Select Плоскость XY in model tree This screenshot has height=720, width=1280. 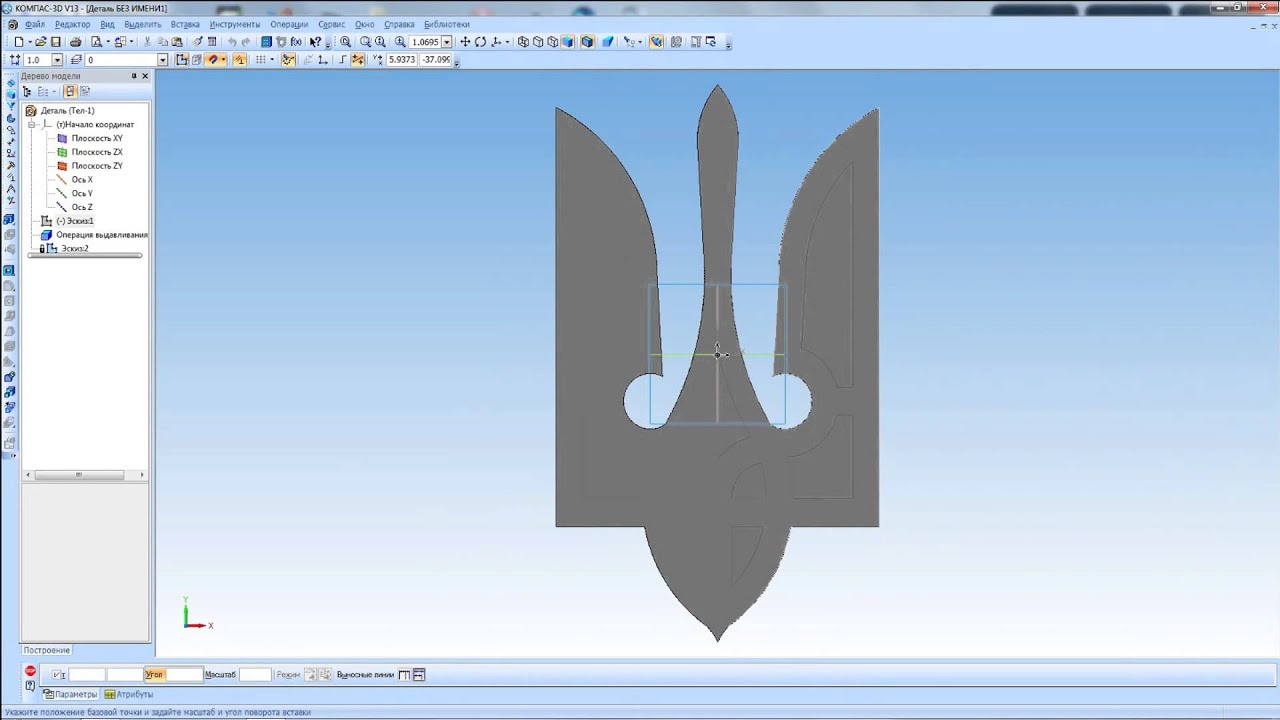pyautogui.click(x=97, y=138)
